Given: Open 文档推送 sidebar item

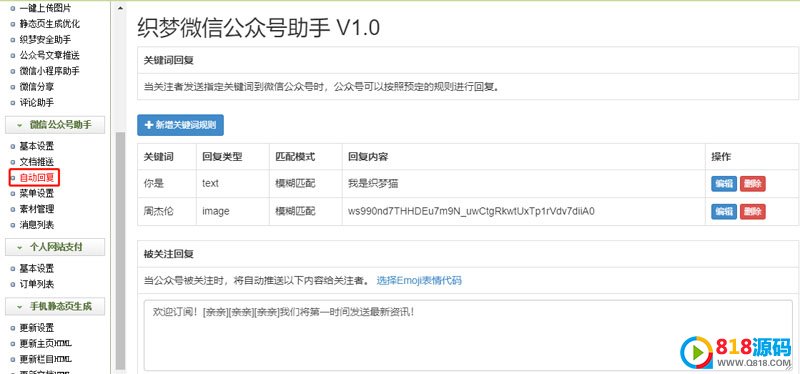Looking at the screenshot, I should 37,162.
